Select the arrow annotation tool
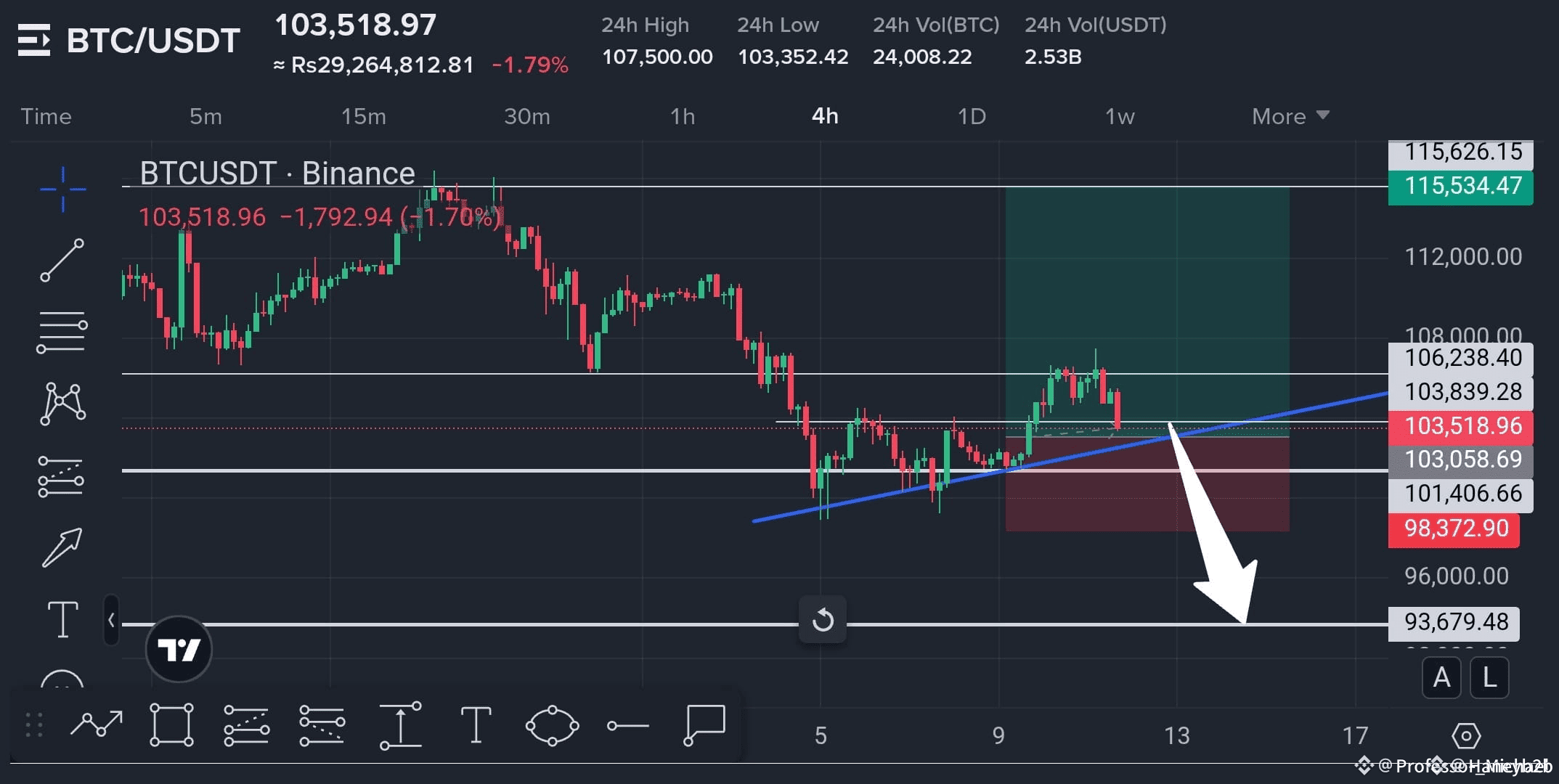Viewport: 1559px width, 784px height. click(x=62, y=547)
